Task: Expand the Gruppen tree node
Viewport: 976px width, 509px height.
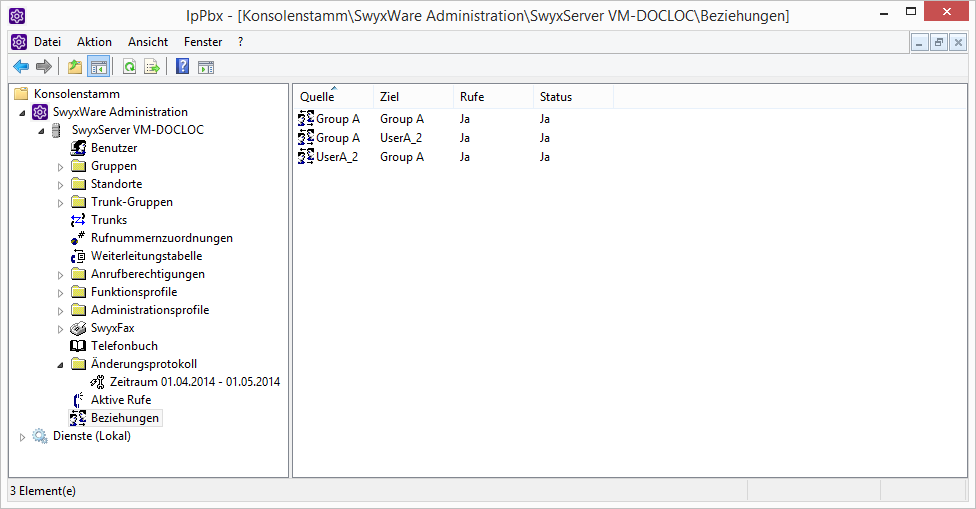Action: pos(60,167)
